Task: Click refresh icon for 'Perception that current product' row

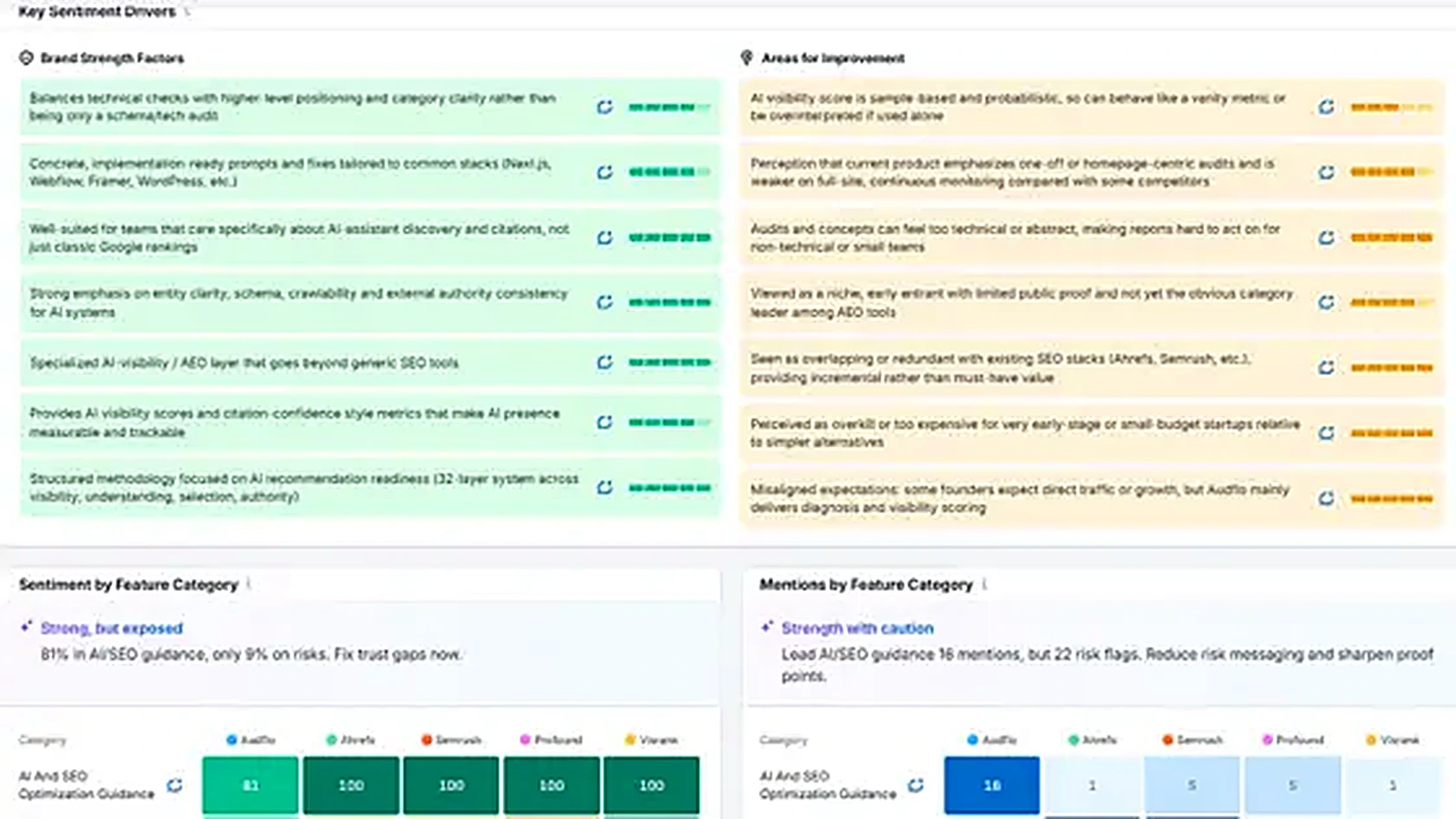Action: click(x=1326, y=172)
